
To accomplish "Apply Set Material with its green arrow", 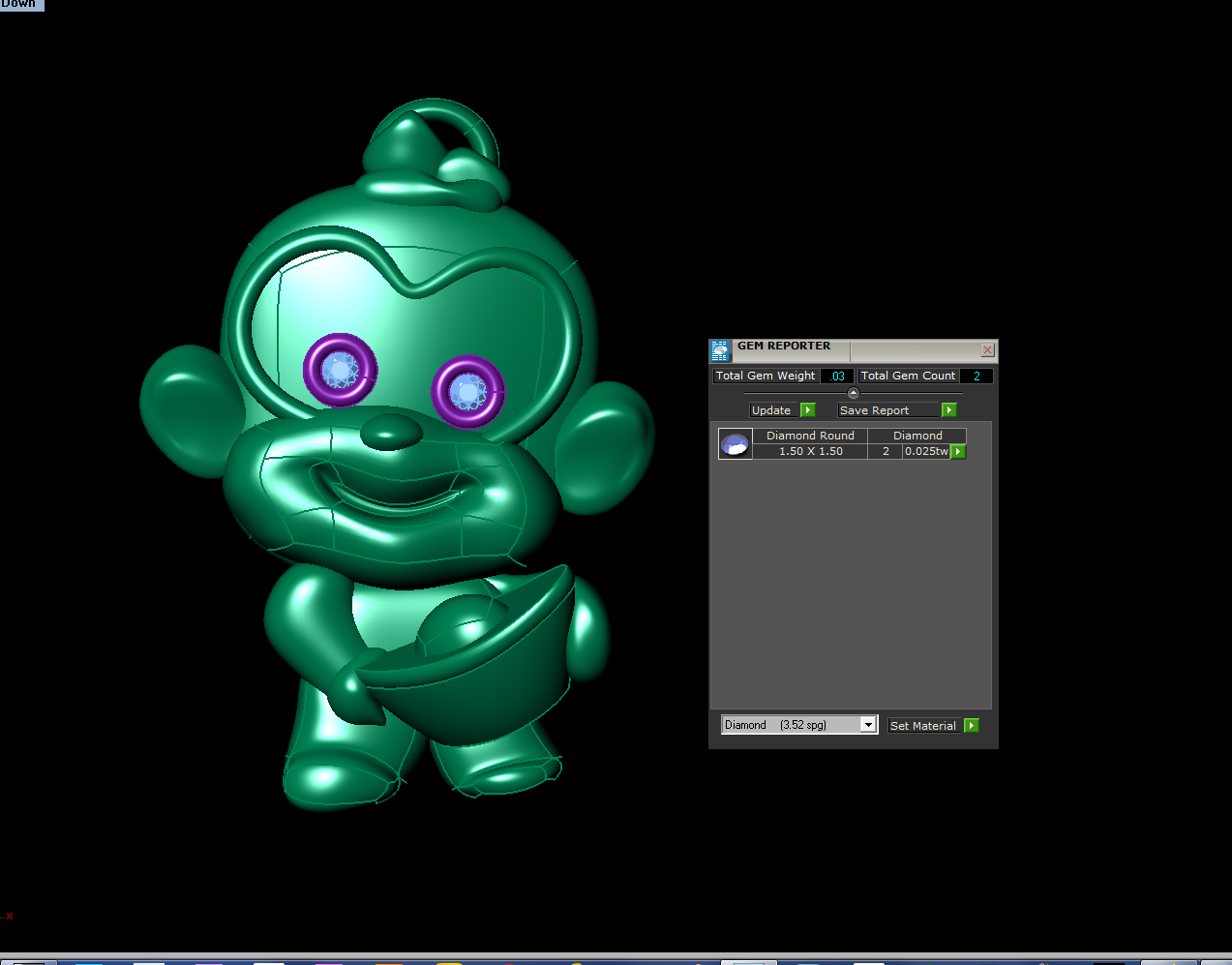I will pyautogui.click(x=972, y=726).
